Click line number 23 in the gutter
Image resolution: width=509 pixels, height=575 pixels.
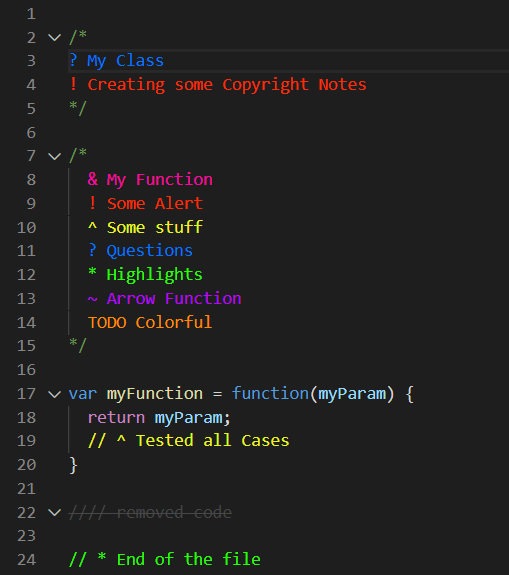coord(26,536)
